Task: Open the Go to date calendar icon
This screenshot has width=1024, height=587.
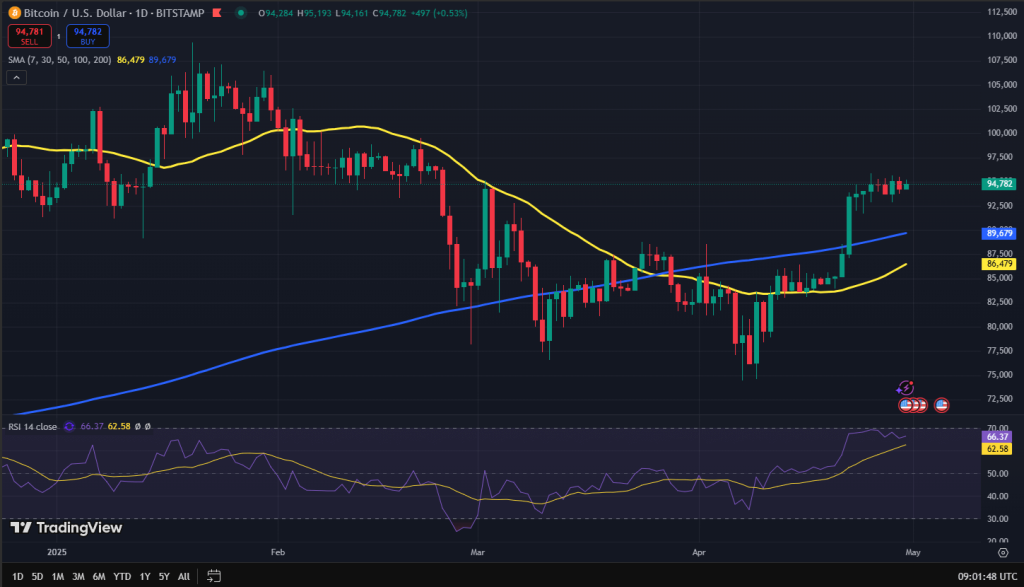Action: pos(214,576)
